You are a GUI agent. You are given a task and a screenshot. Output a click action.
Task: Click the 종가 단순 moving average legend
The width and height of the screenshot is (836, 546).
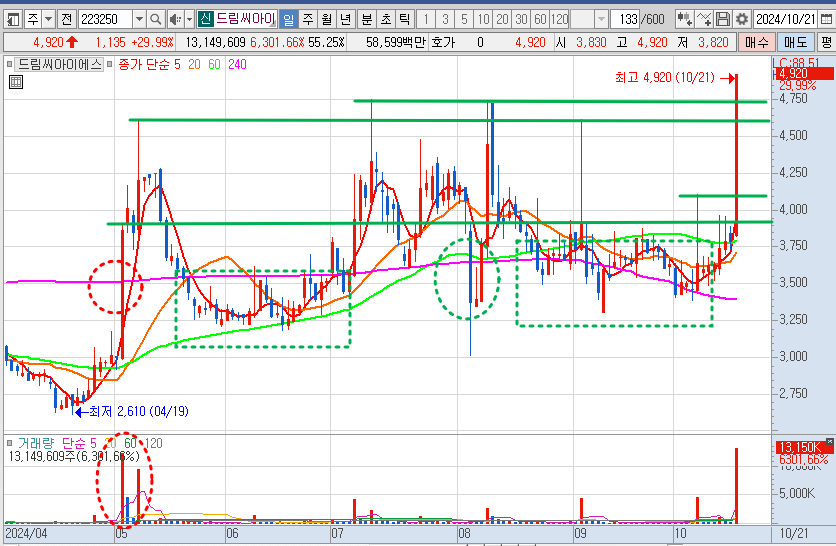tap(143, 65)
